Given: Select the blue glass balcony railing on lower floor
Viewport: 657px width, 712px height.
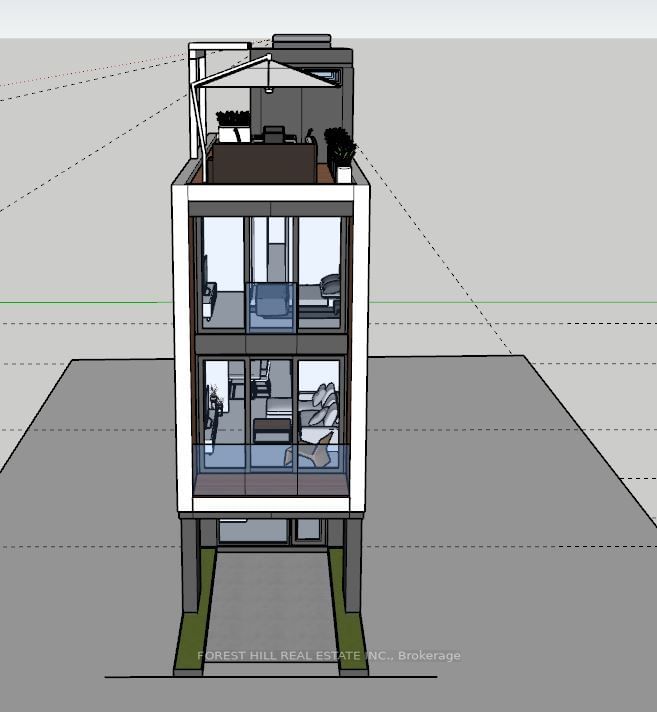Looking at the screenshot, I should [x=272, y=470].
